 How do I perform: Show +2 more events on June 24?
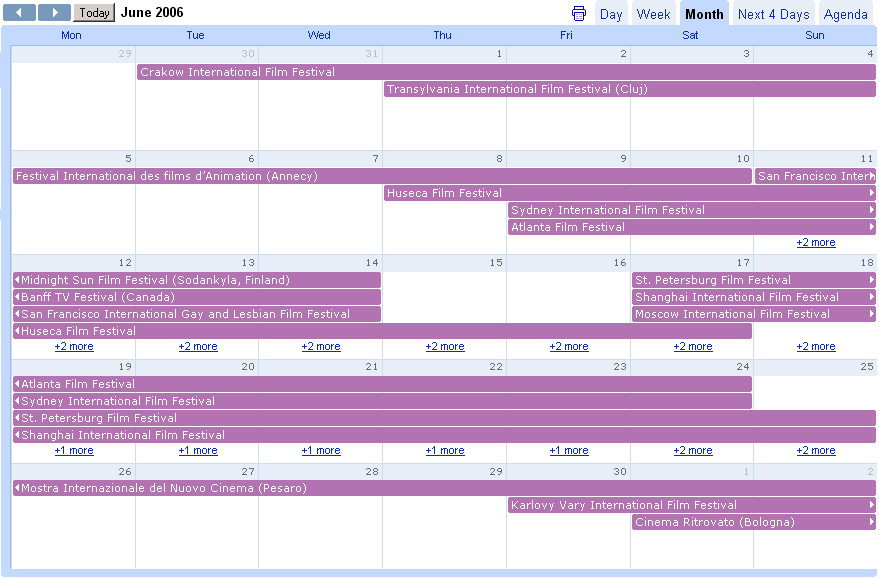693,450
